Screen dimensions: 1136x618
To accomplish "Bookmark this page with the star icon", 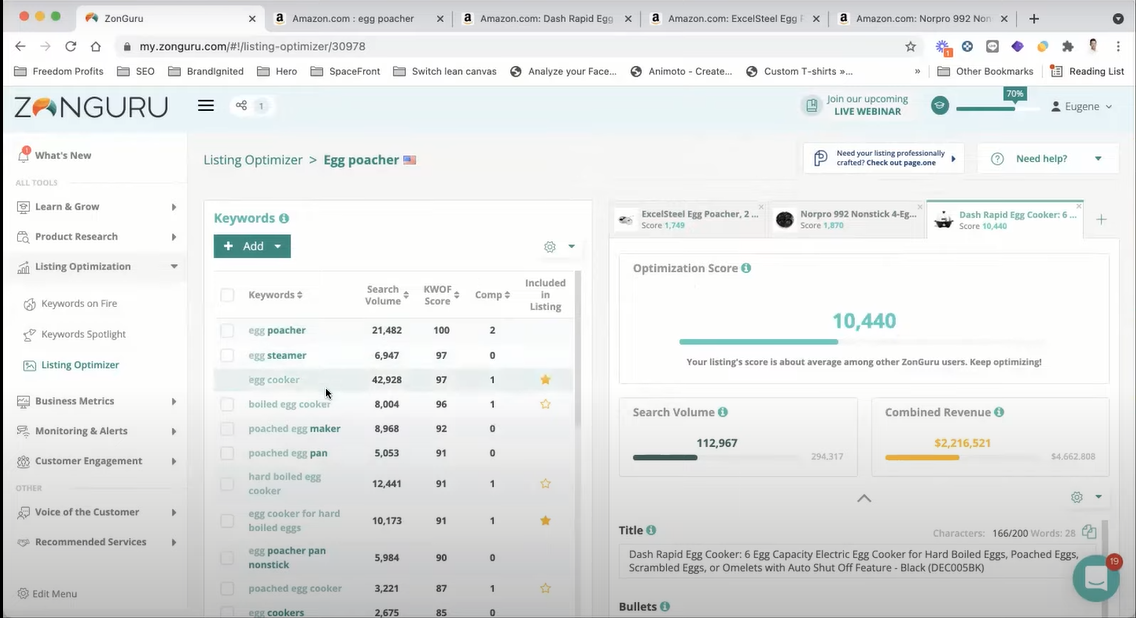I will (x=911, y=46).
